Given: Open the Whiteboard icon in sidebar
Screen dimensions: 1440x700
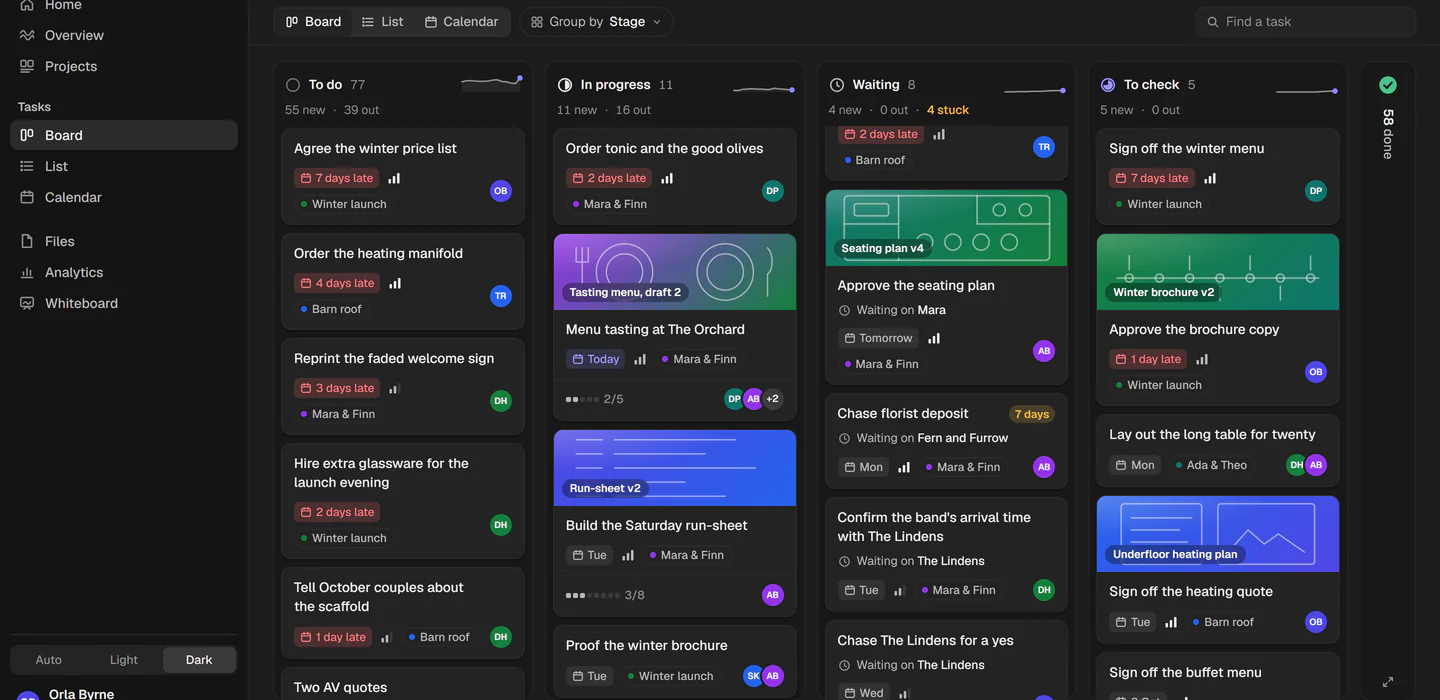Looking at the screenshot, I should (x=27, y=303).
